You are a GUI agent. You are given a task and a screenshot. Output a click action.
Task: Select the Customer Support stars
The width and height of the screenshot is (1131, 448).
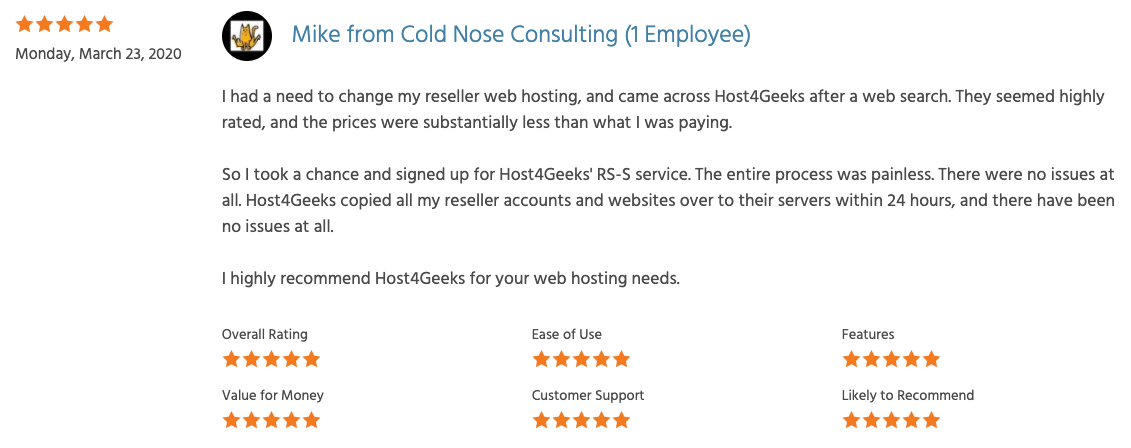(581, 419)
